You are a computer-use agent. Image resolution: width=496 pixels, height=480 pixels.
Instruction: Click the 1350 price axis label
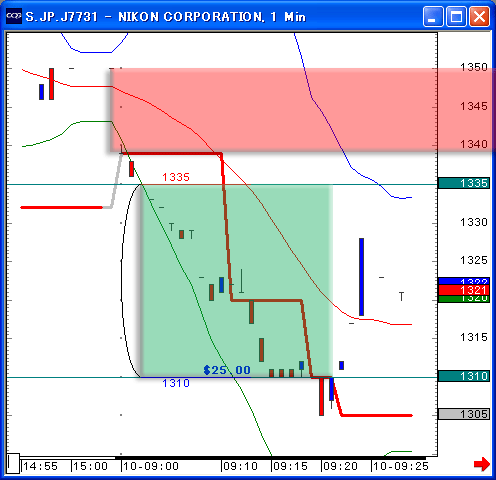tap(474, 67)
